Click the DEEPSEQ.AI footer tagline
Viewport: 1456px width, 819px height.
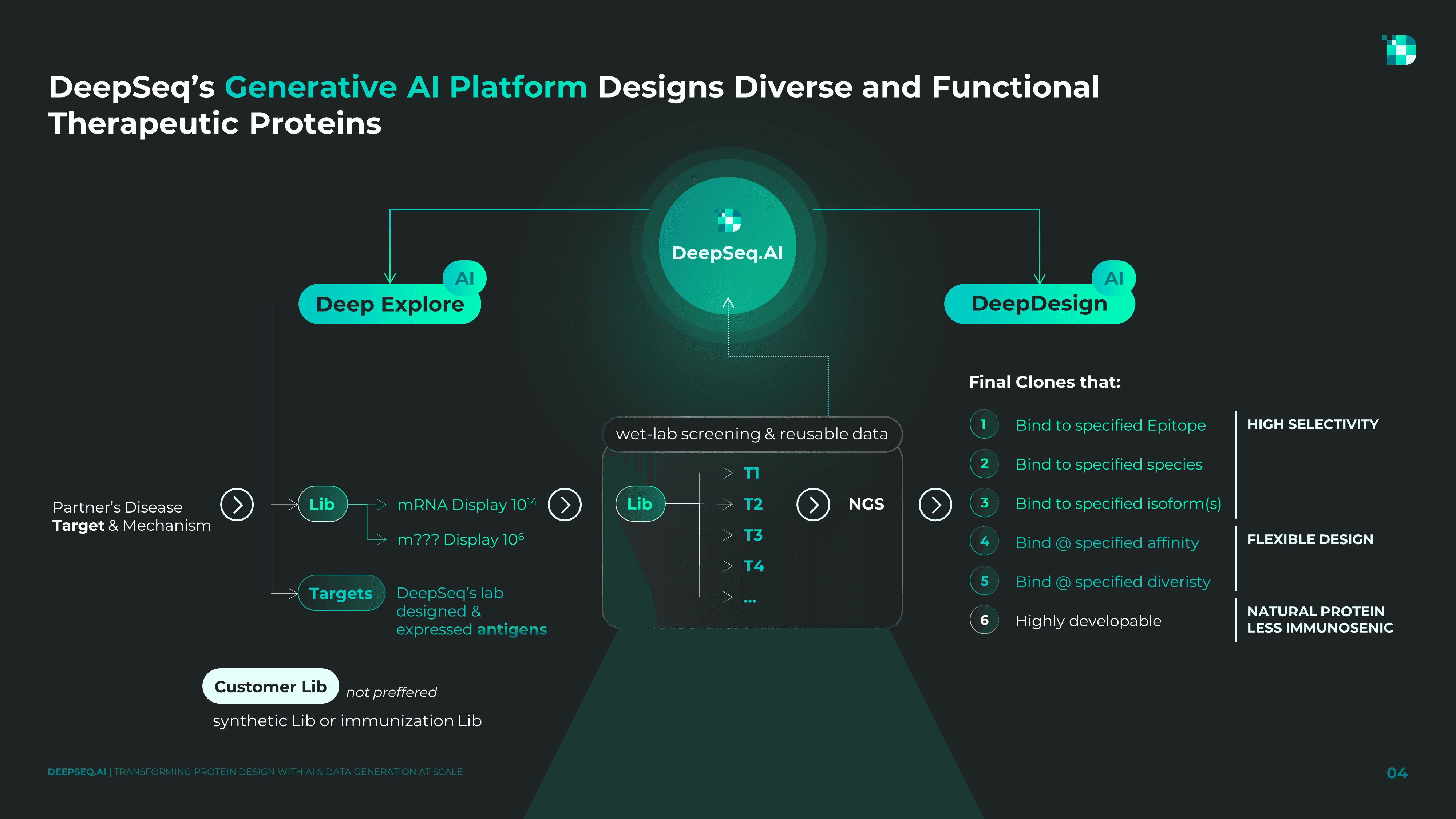pos(255,772)
